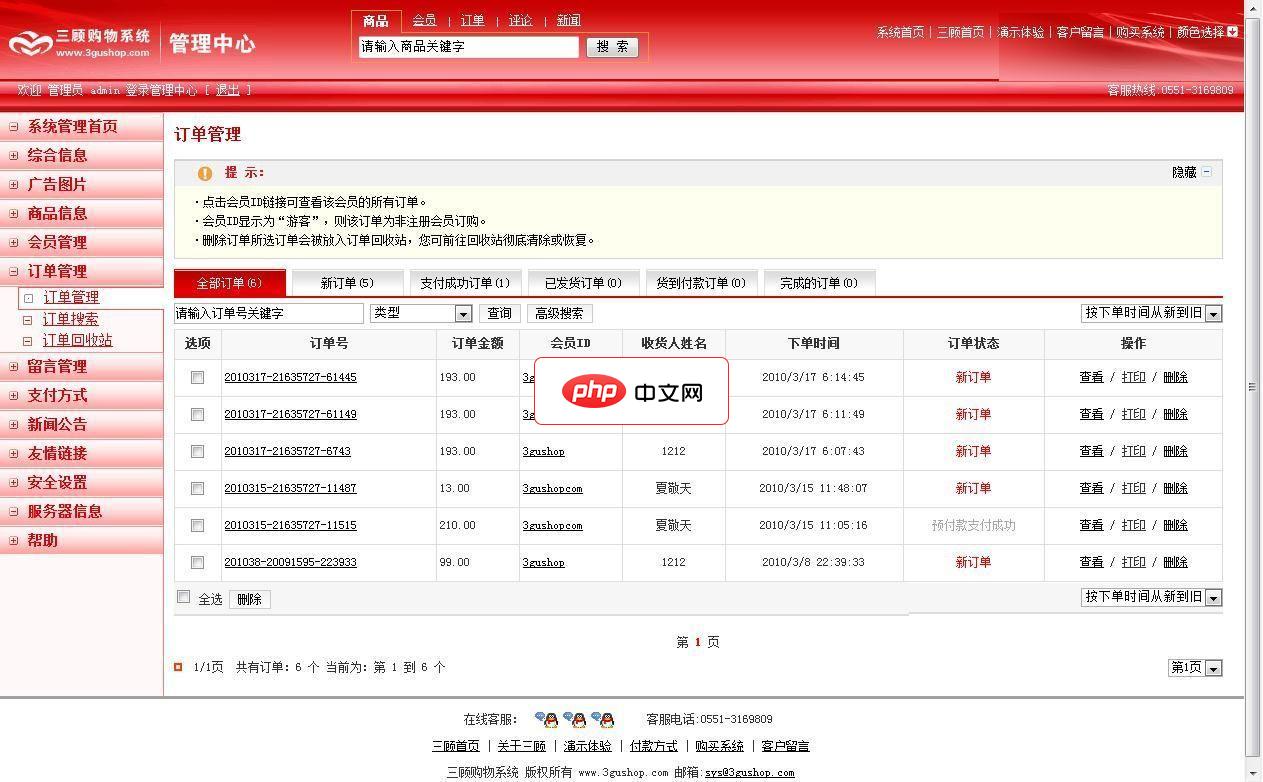The width and height of the screenshot is (1263, 782).
Task: Check the checkbox for order 201038-20091595-223933
Action: (197, 562)
